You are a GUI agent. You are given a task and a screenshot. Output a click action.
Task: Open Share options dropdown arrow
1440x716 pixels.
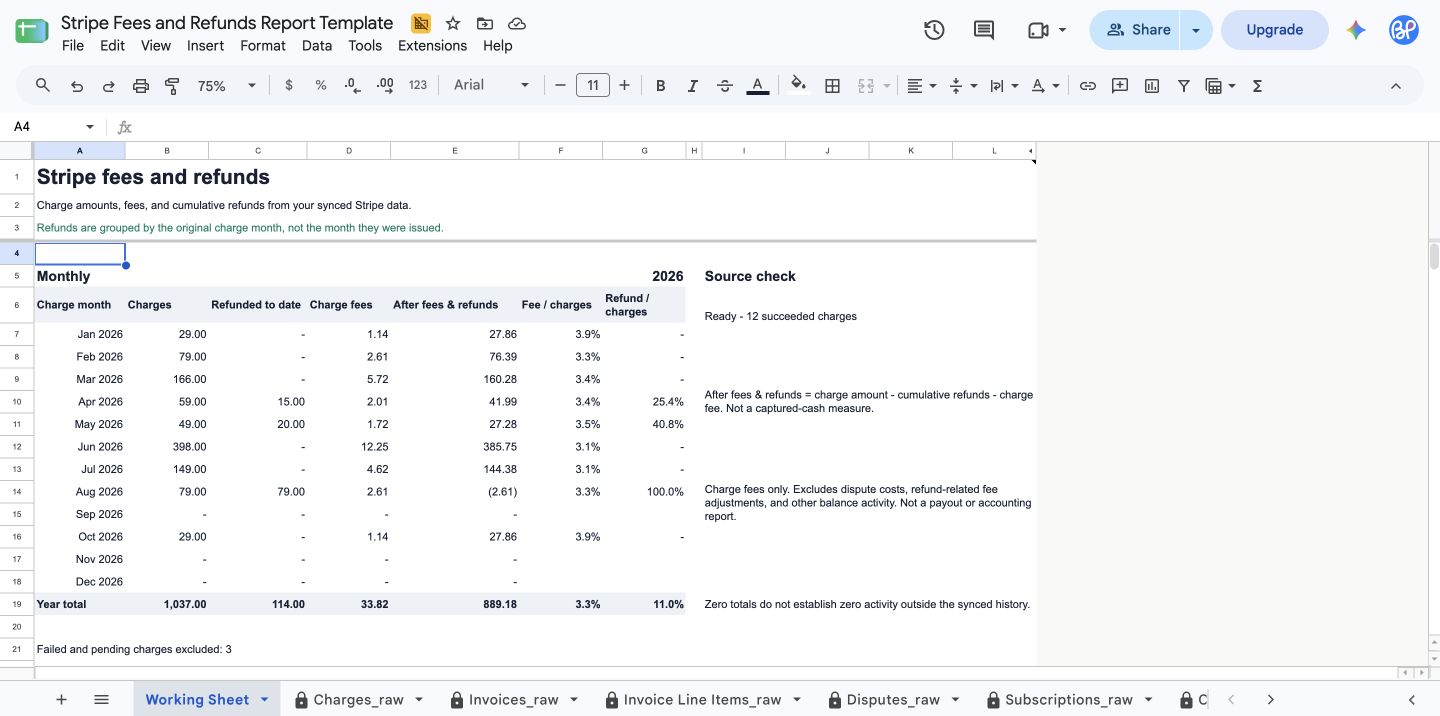(x=1196, y=30)
